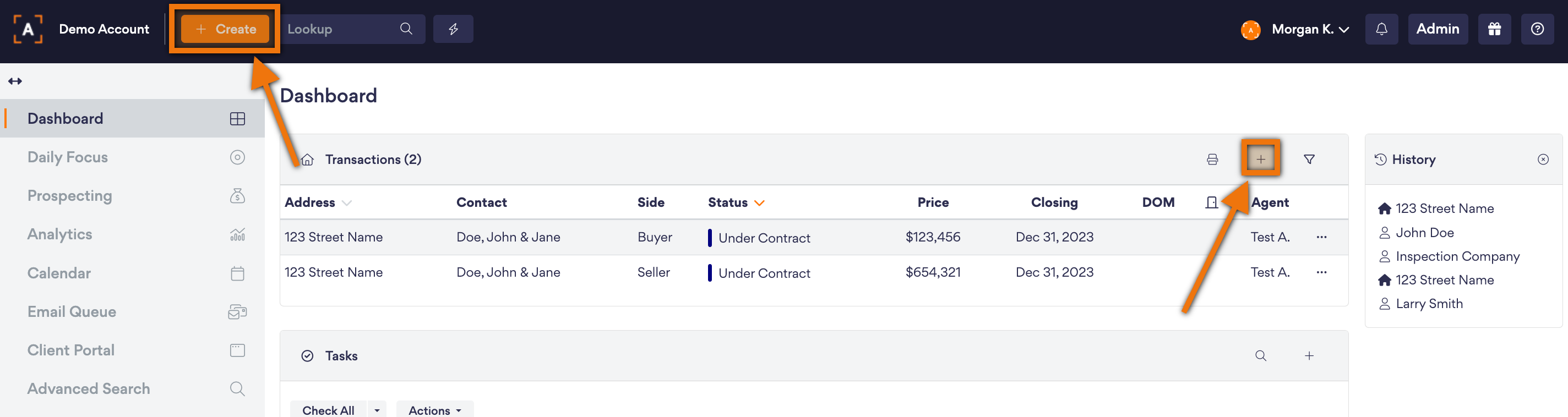Open Larry Smith from History
Screen dimensions: 1568x417
click(1429, 304)
